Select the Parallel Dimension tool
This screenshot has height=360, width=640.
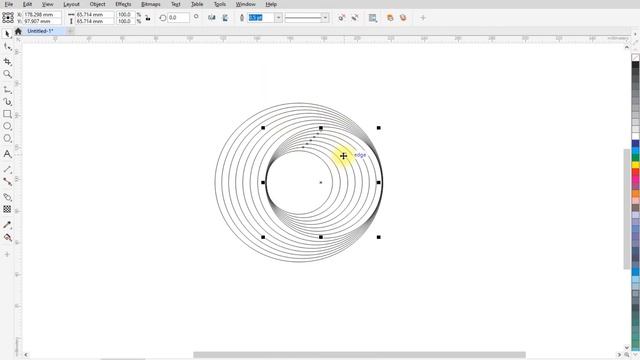(7, 169)
